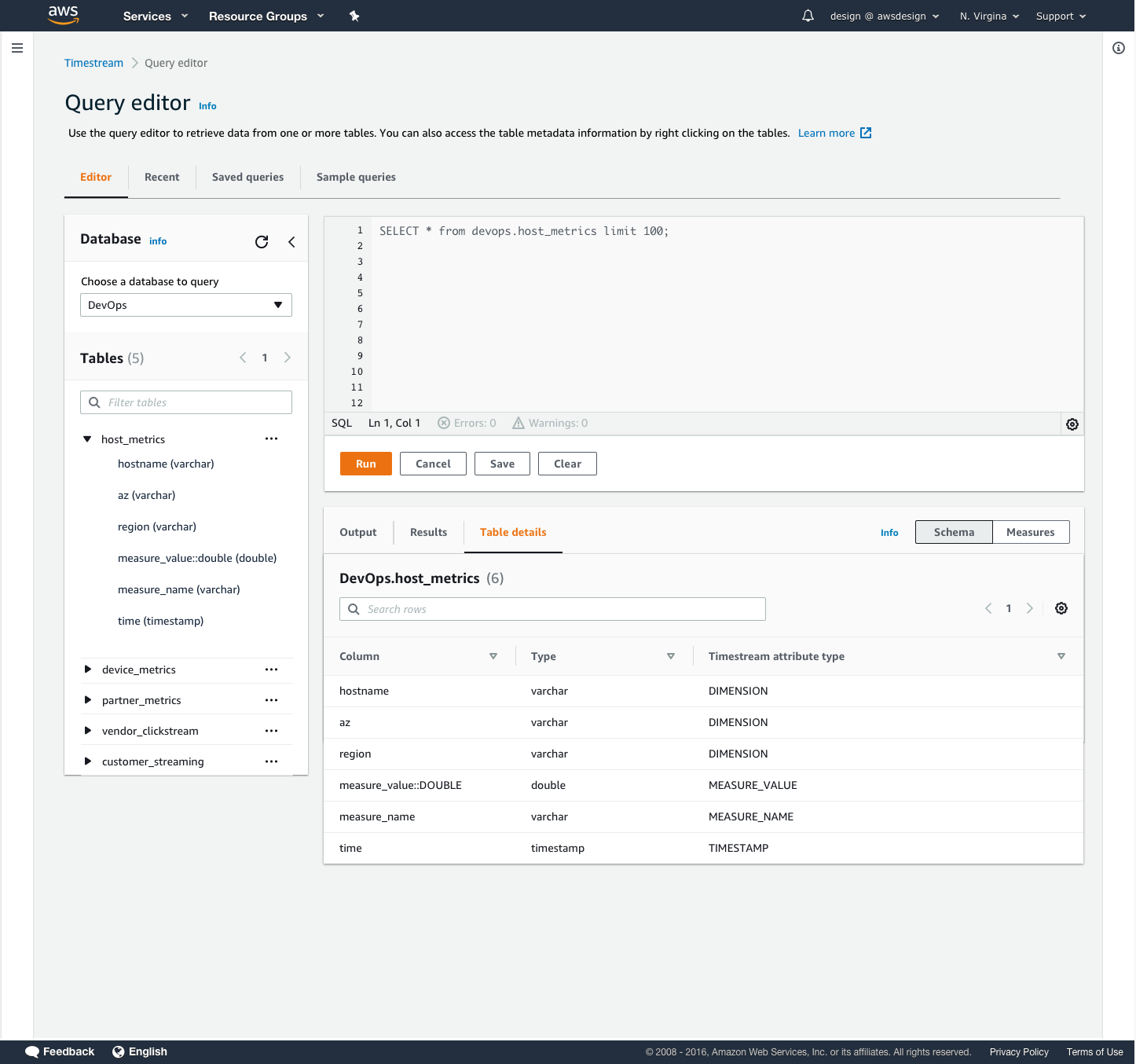This screenshot has height=1064, width=1136.
Task: Sort by Column header arrow
Action: tap(493, 656)
